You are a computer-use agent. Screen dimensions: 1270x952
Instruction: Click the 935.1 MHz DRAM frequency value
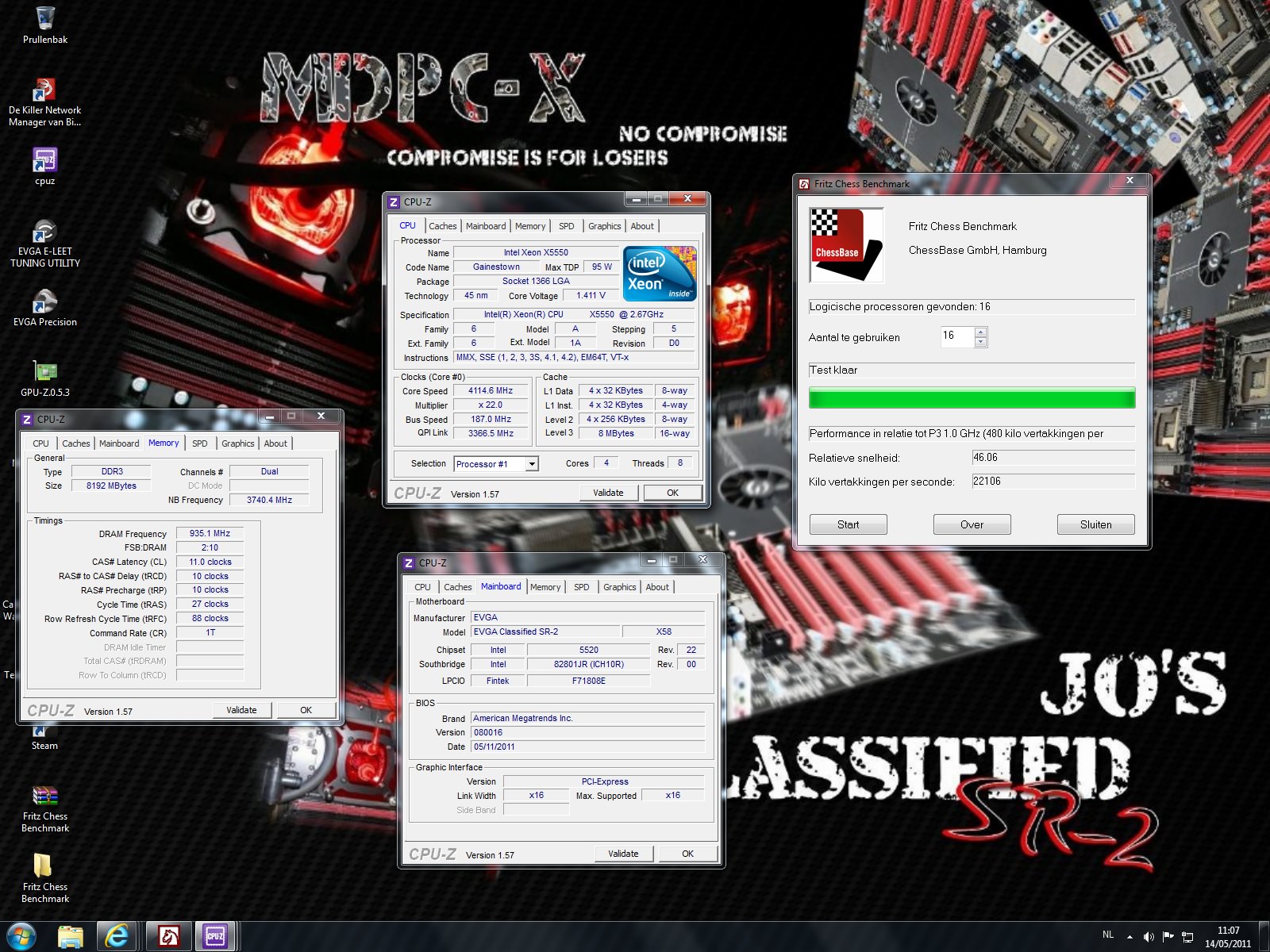210,533
